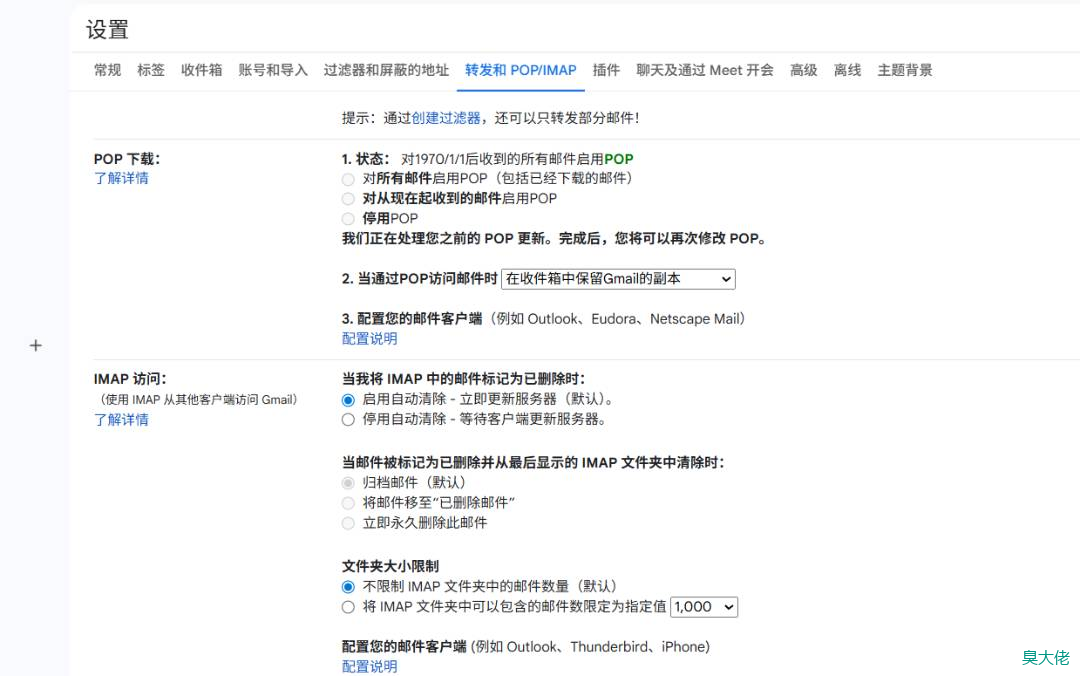The width and height of the screenshot is (1080, 676).
Task: Open the '账号和导入' tab
Action: [273, 70]
